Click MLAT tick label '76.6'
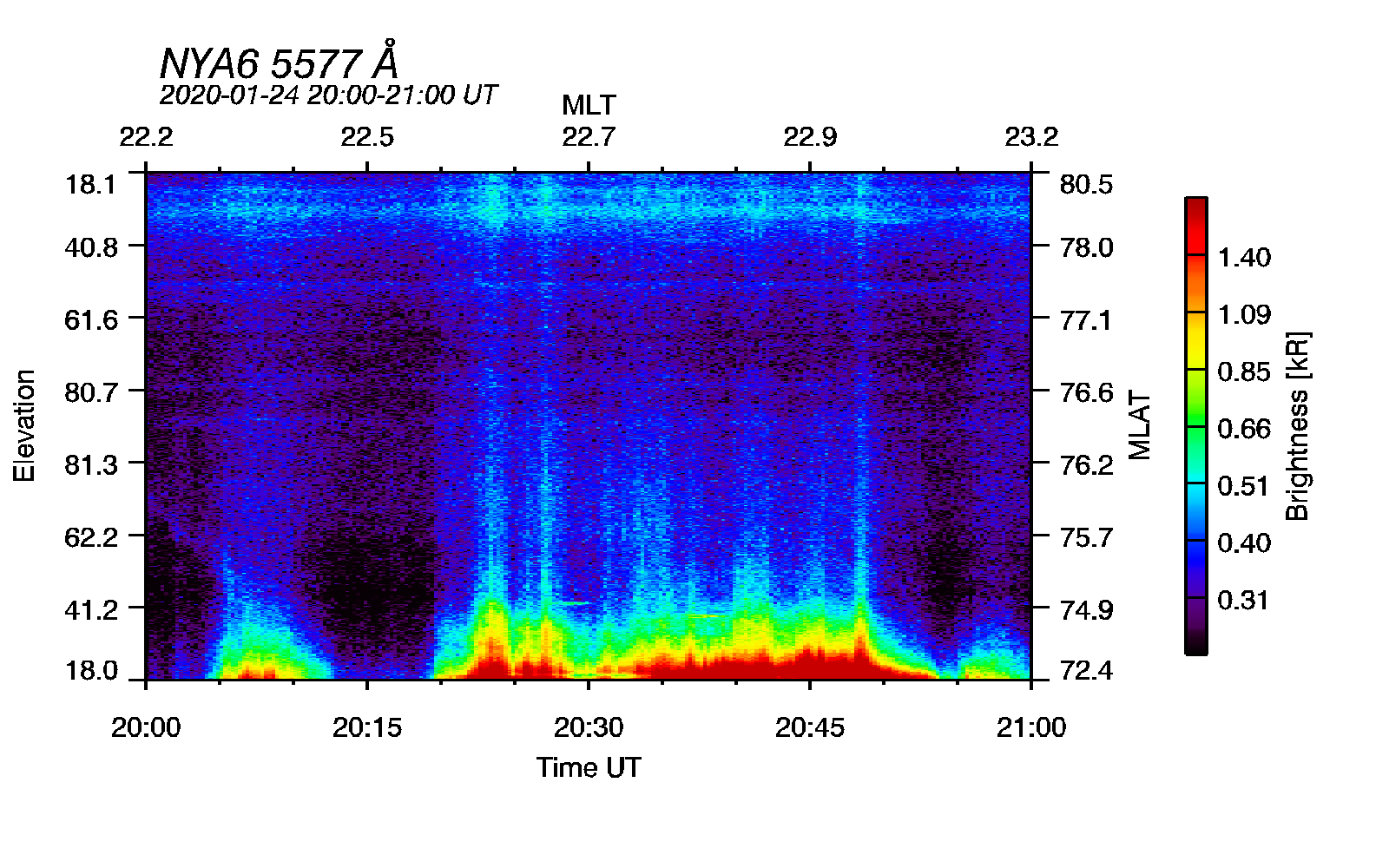 (x=1086, y=392)
